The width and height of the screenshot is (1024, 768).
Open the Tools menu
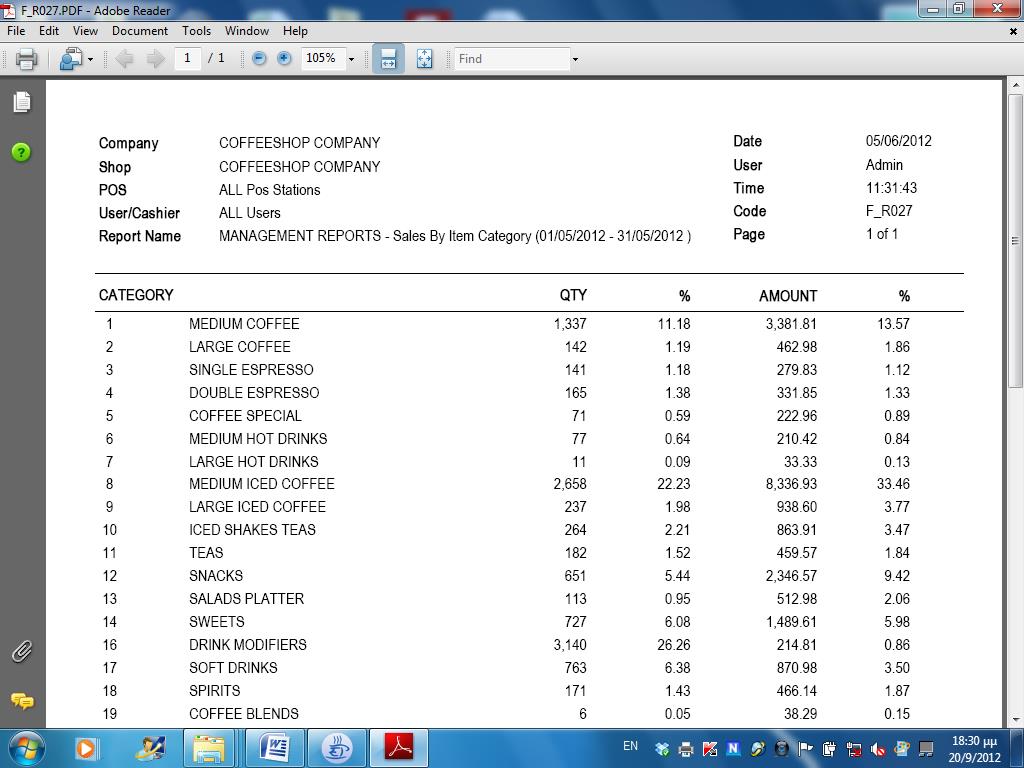click(197, 31)
